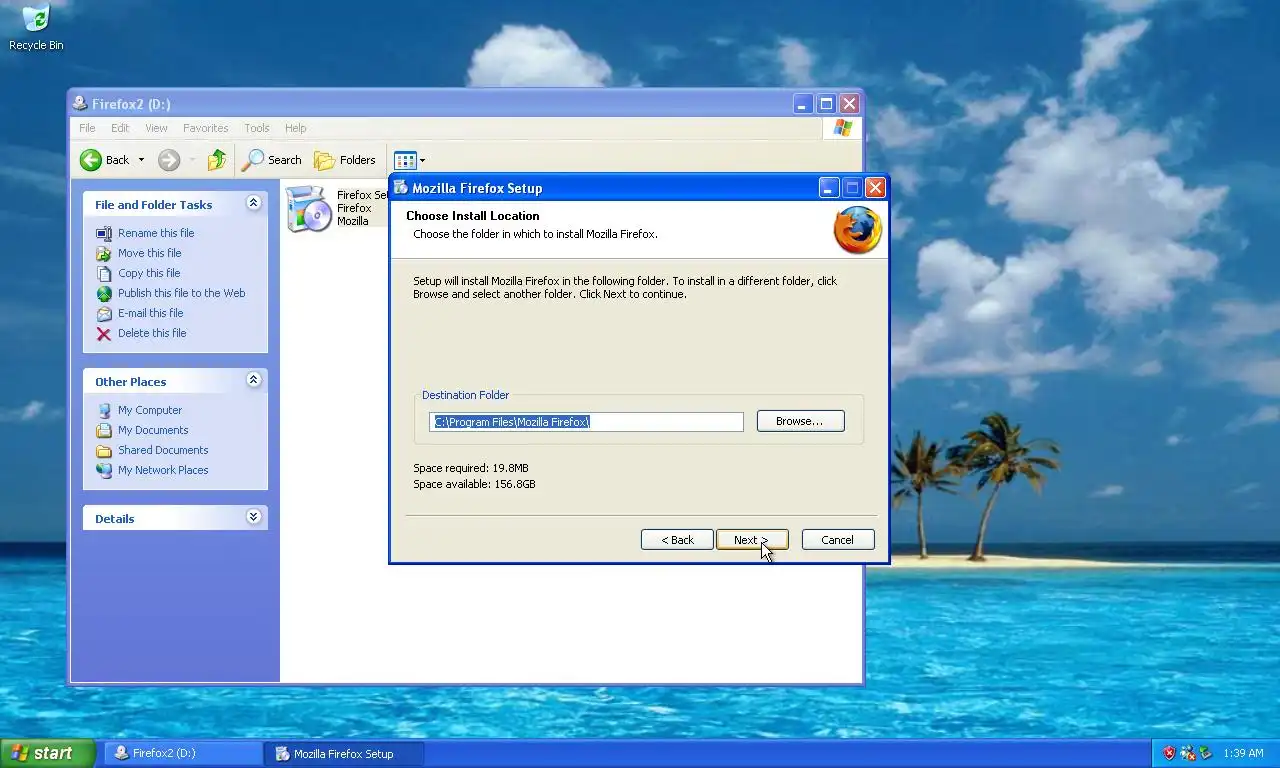Toggle the Folders pane button
The height and width of the screenshot is (768, 1280).
coord(345,160)
